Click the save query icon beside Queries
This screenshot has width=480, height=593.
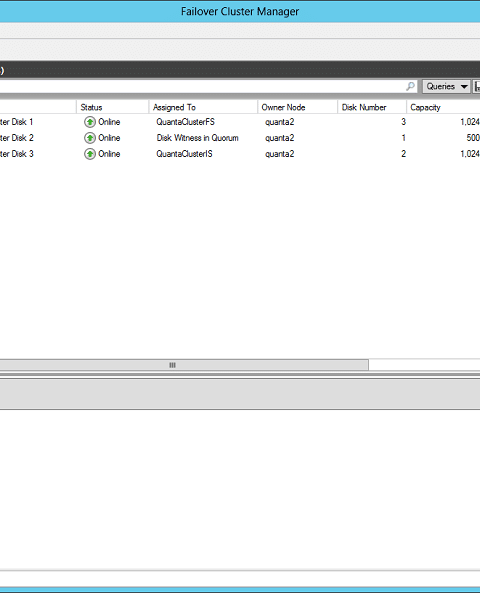[477, 87]
